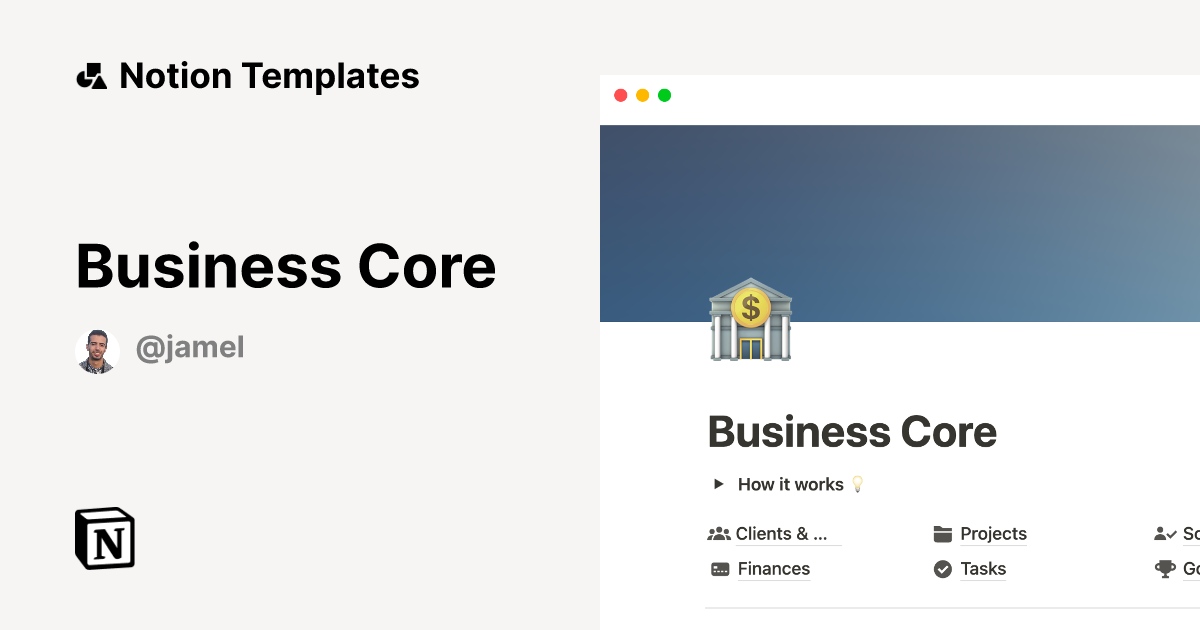Click the @jamel creator link
This screenshot has height=630, width=1200.
190,347
